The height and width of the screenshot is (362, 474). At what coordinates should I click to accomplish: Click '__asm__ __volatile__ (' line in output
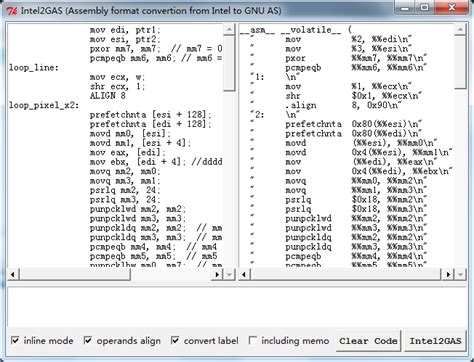point(296,30)
